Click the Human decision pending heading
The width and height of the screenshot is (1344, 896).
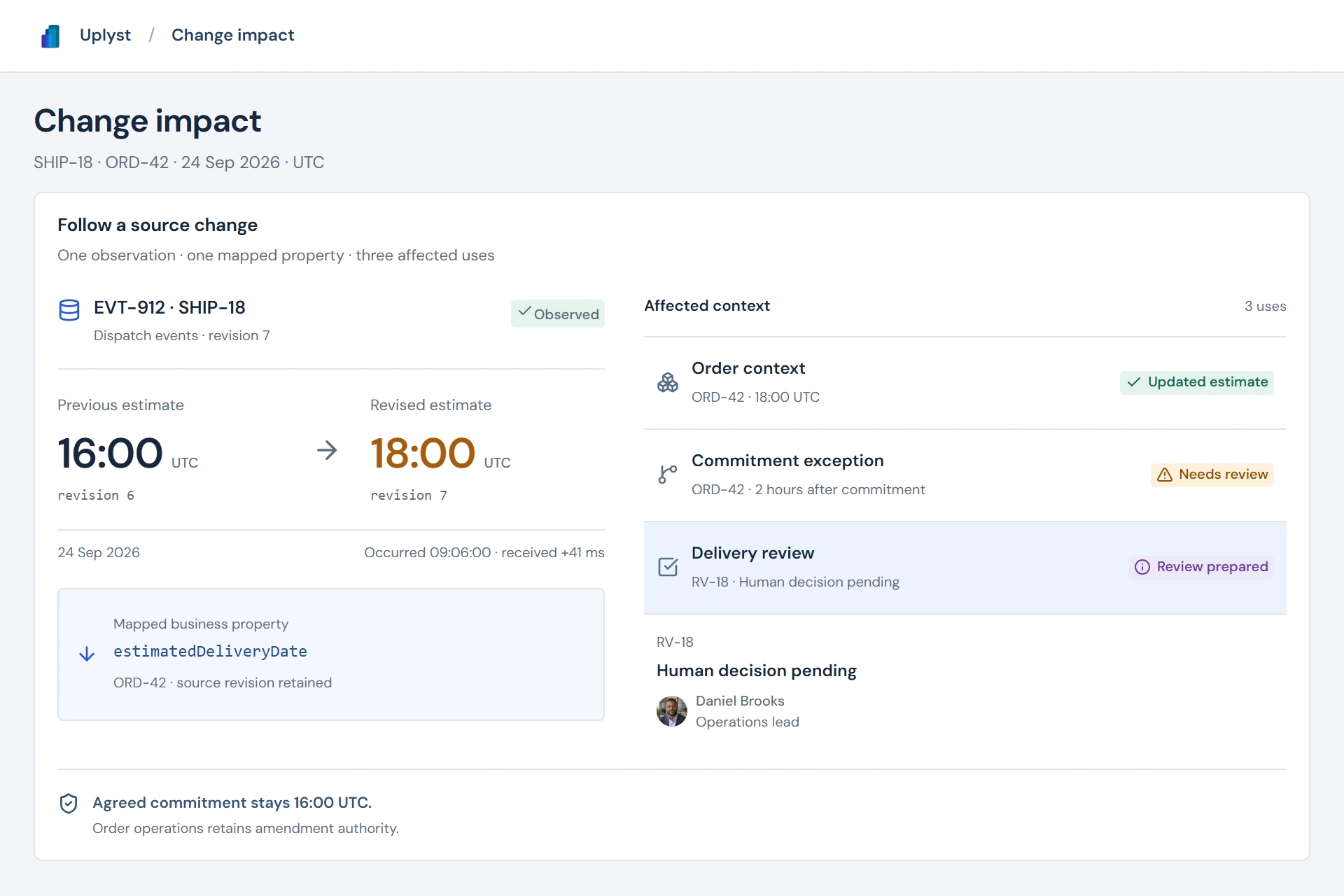[x=757, y=671]
